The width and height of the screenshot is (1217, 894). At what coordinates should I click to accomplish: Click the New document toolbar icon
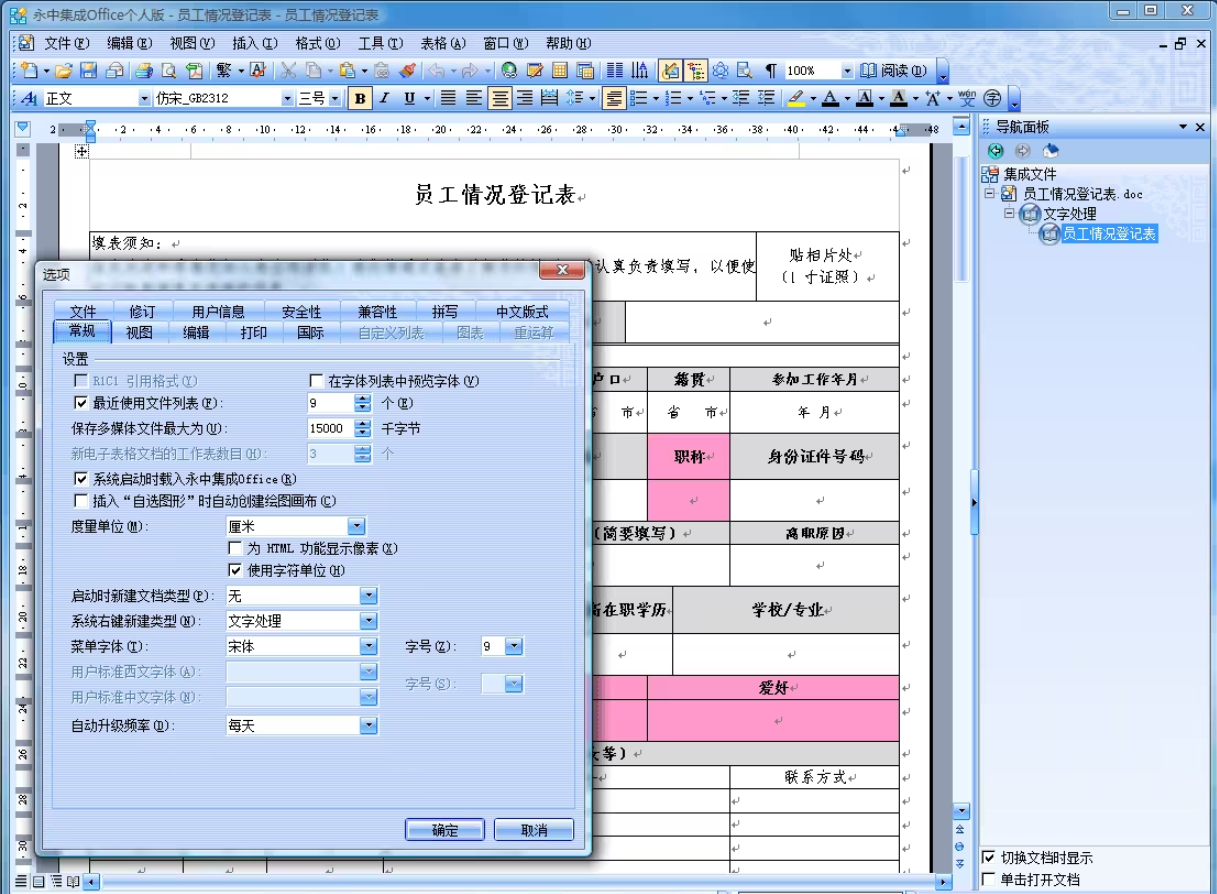[28, 71]
